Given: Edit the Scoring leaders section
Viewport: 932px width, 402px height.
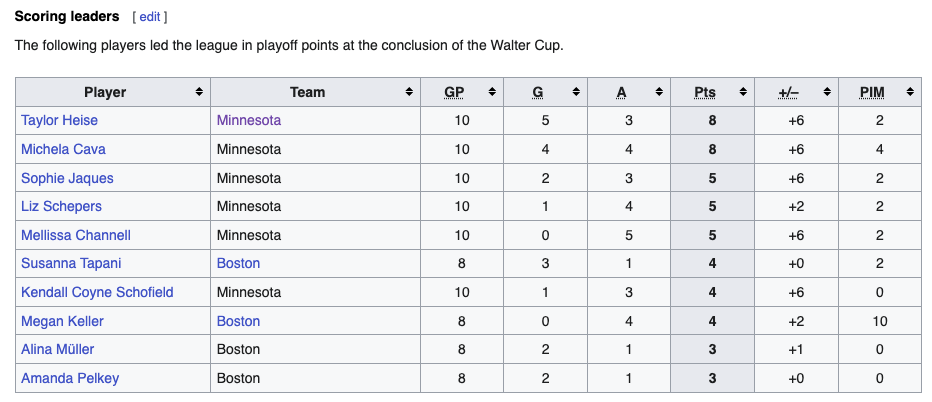Looking at the screenshot, I should coord(149,17).
